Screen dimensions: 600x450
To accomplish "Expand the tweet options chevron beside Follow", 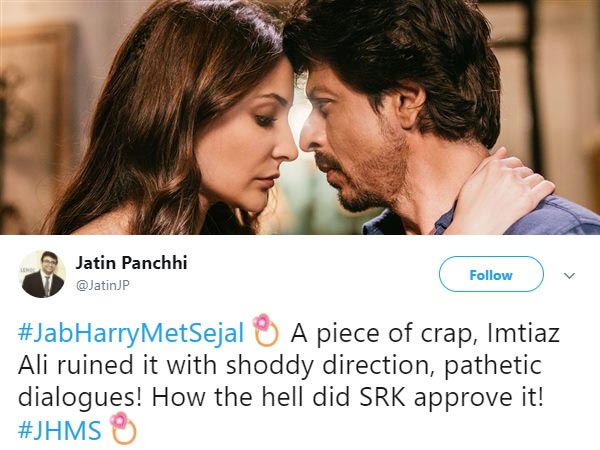I will pos(569,276).
